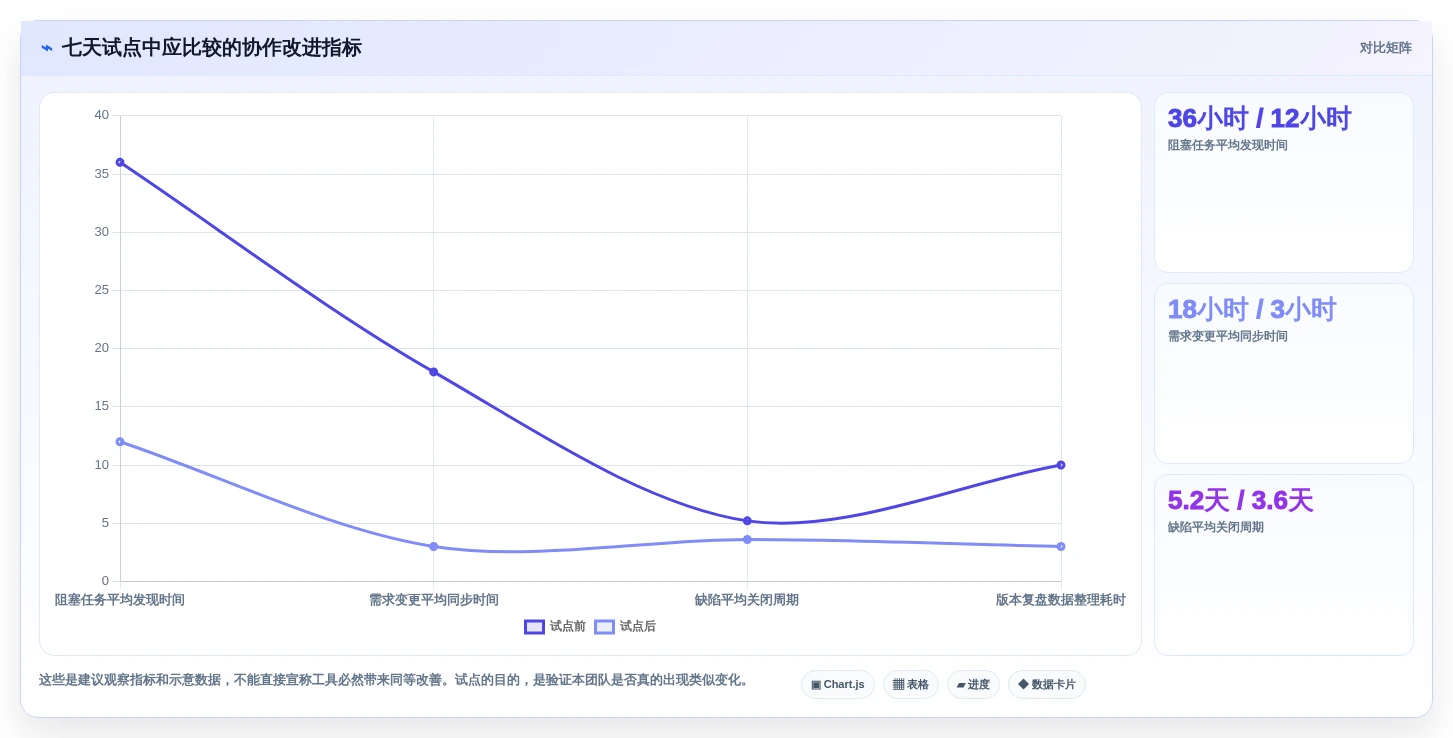This screenshot has width=1453, height=738.
Task: Click the 36小时 / 12小时 stat card
Action: point(1284,183)
